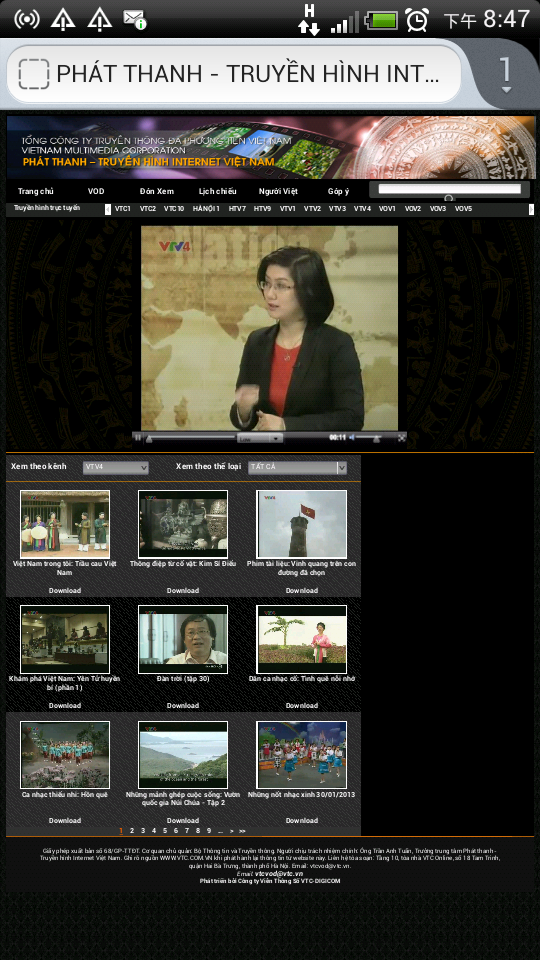Go to next page with single arrow

click(231, 831)
